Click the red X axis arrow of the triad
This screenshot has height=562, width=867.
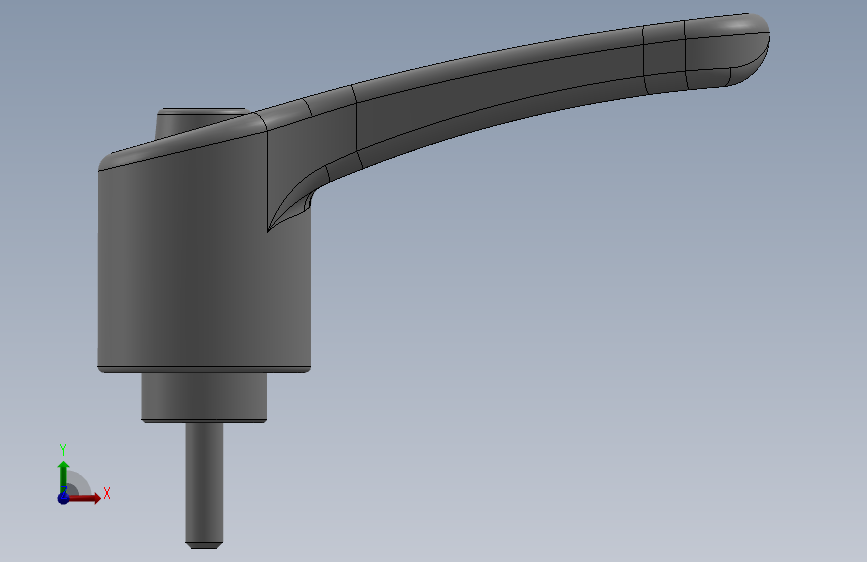click(85, 498)
